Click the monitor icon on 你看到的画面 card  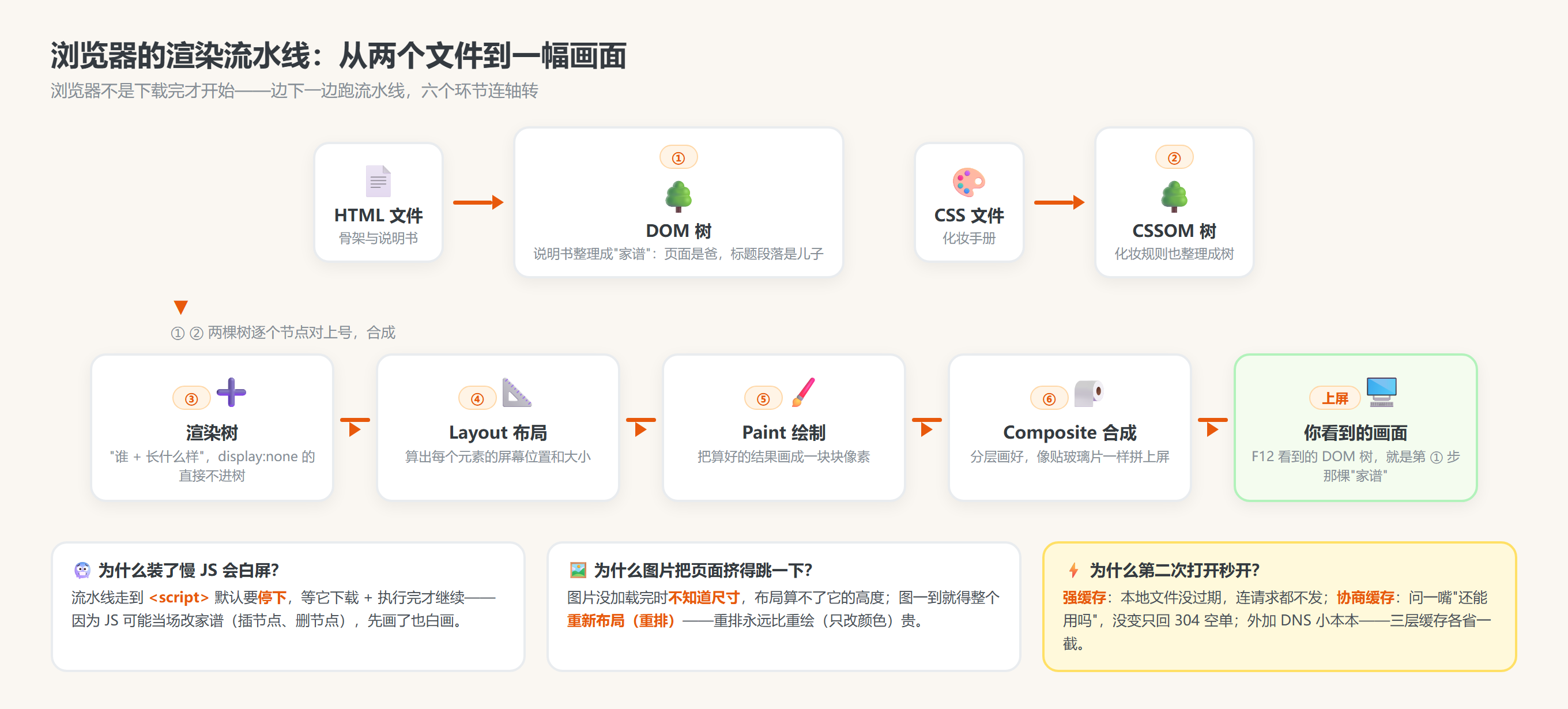pyautogui.click(x=1381, y=392)
